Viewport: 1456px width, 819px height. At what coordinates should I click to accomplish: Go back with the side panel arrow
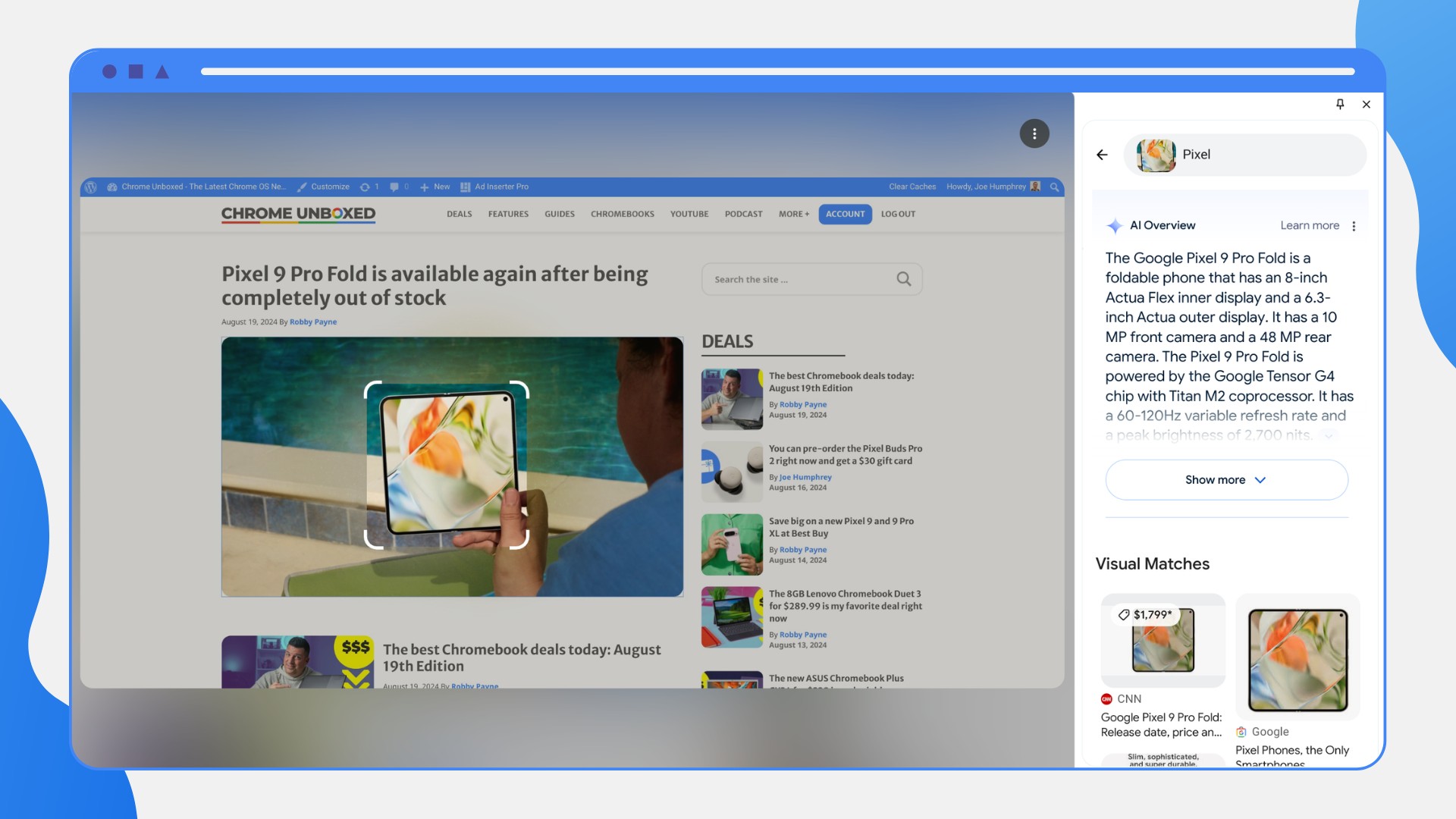pyautogui.click(x=1102, y=155)
